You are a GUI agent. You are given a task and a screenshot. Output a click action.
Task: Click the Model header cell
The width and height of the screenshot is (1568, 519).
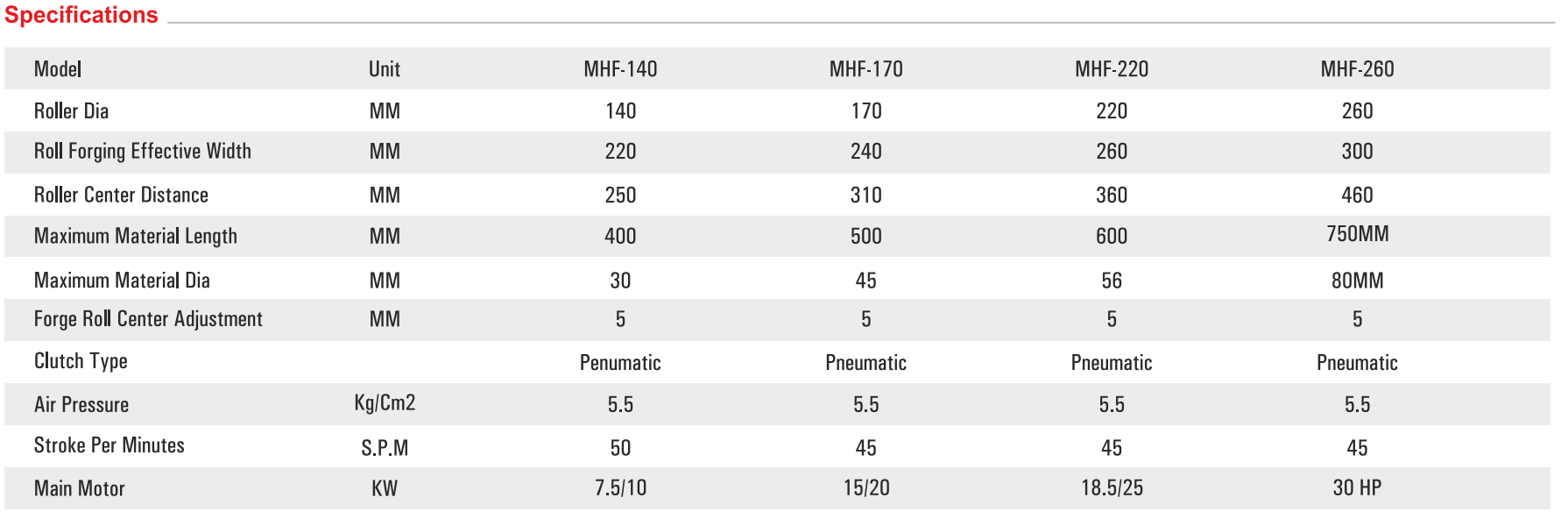(x=58, y=69)
